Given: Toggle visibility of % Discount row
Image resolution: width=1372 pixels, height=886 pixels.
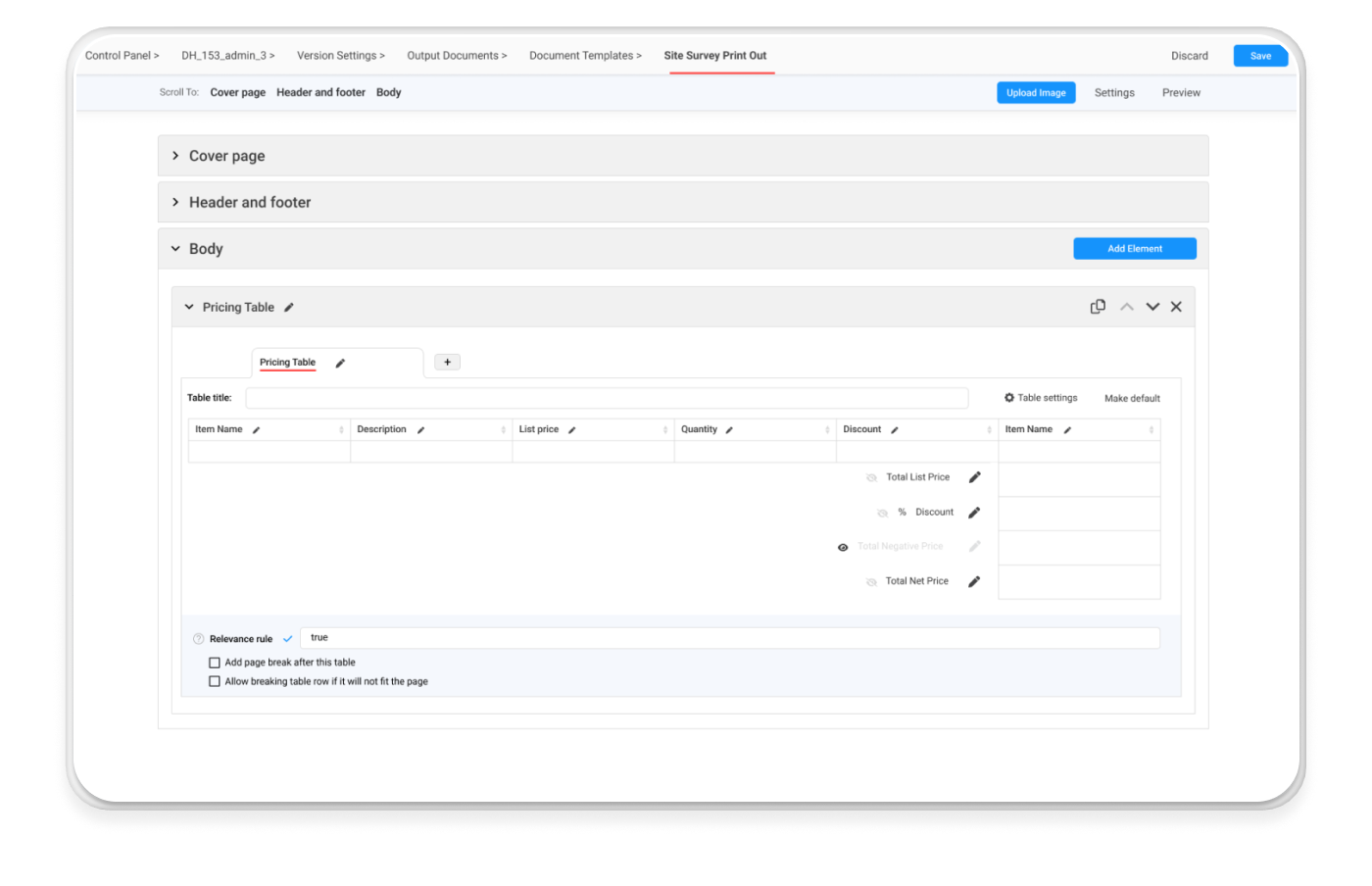Looking at the screenshot, I should (882, 513).
